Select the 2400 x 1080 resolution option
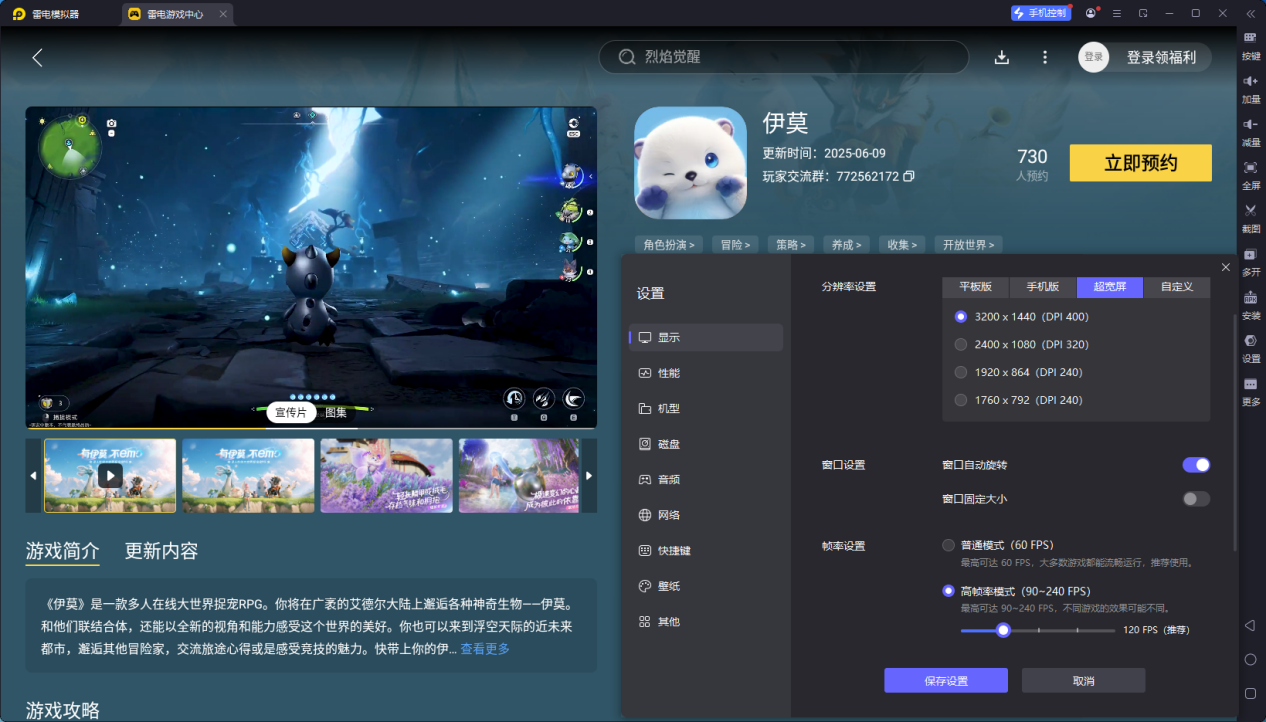The image size is (1266, 722). (962, 345)
